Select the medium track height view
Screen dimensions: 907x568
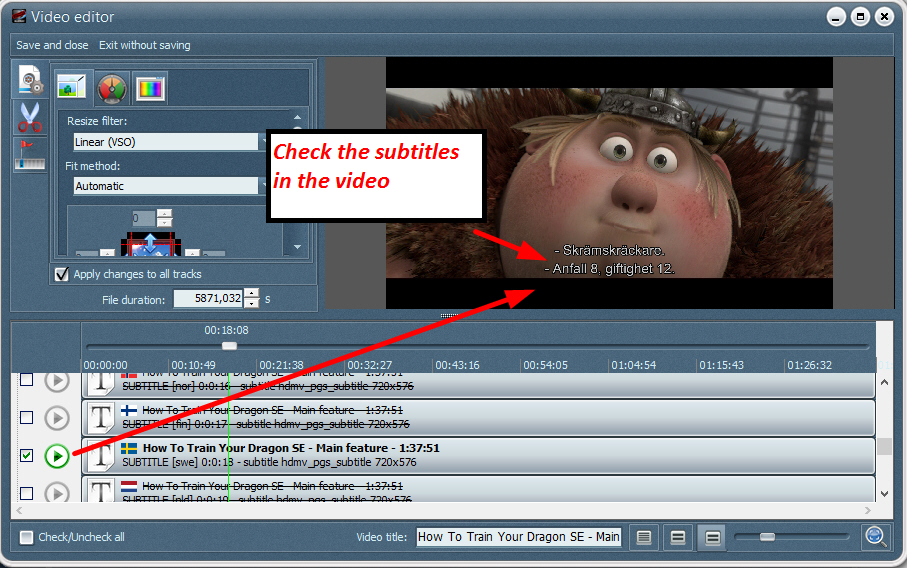click(x=678, y=537)
